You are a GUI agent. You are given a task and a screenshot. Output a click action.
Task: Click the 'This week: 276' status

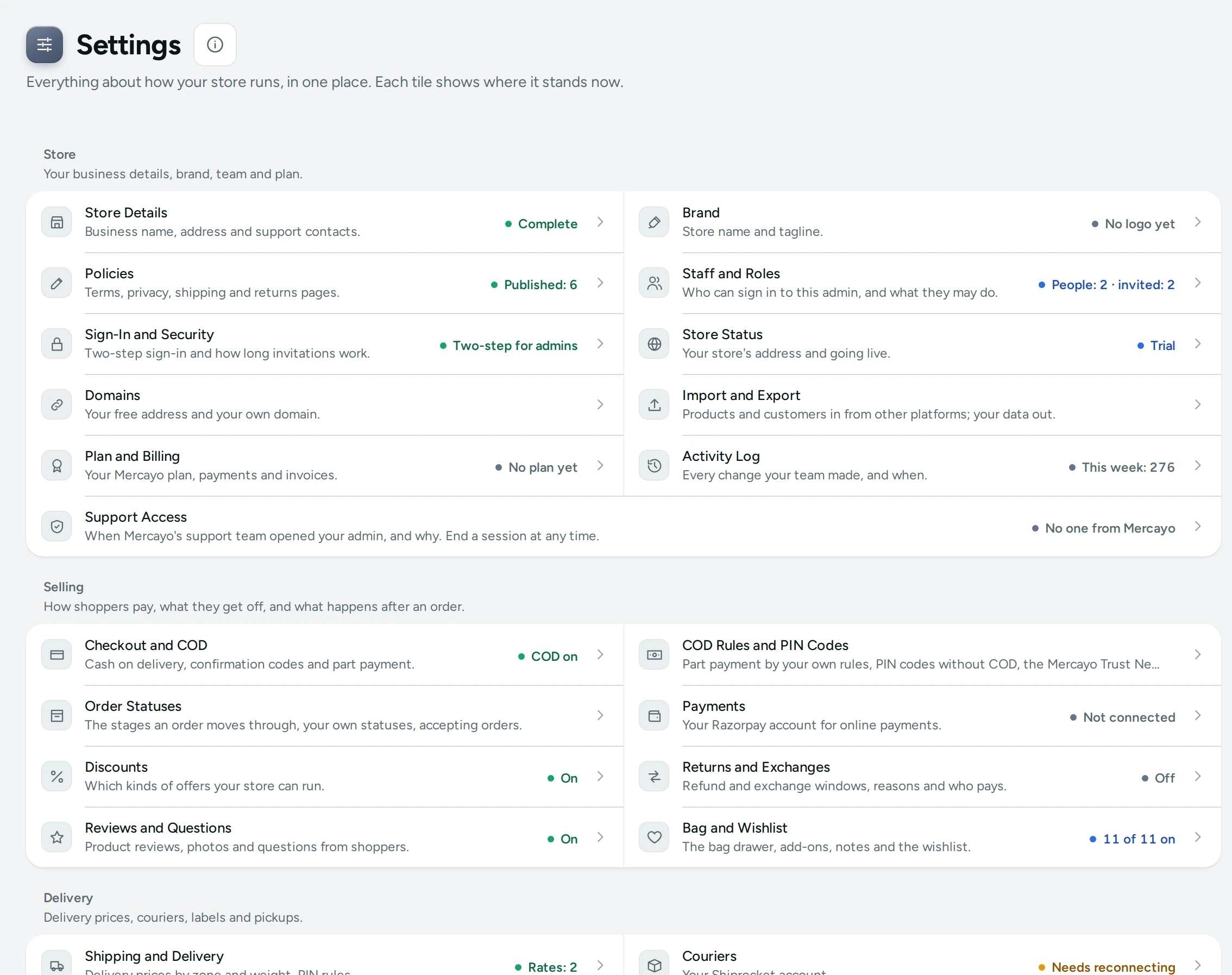click(1121, 467)
